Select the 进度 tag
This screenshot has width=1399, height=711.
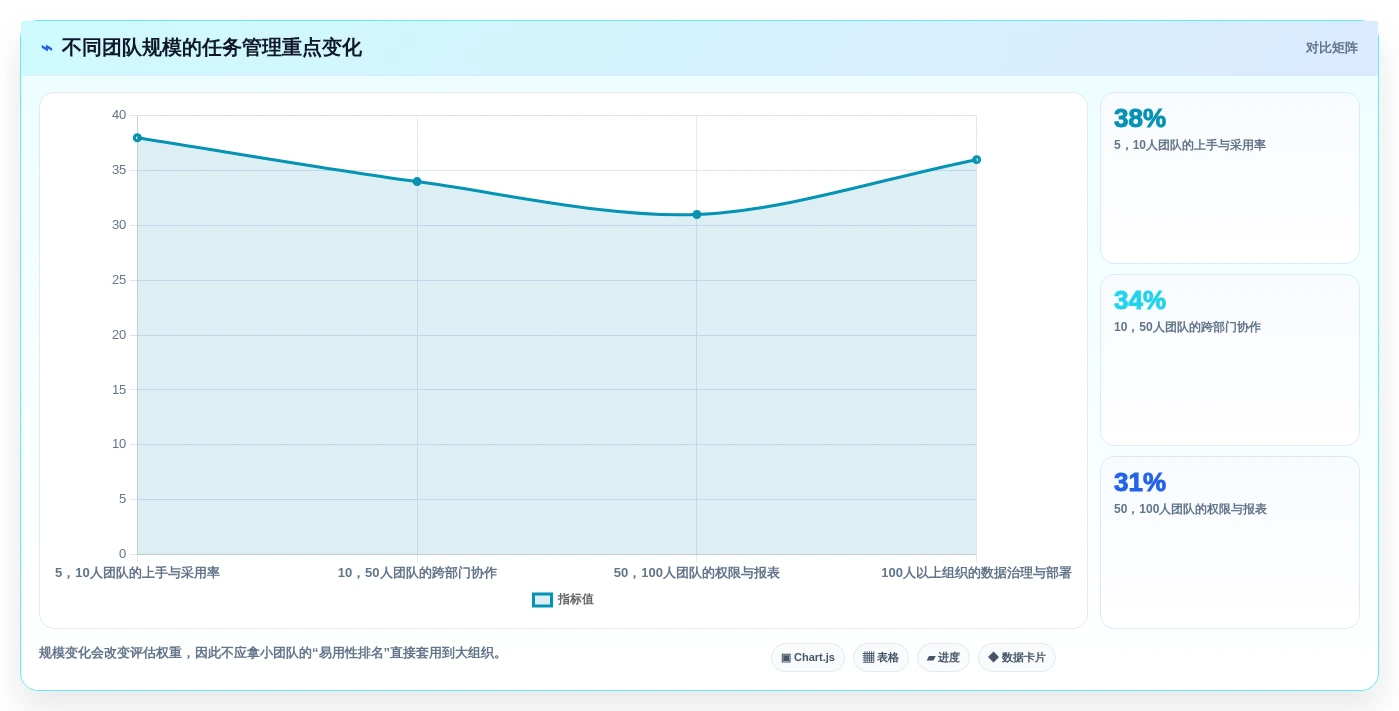(943, 658)
